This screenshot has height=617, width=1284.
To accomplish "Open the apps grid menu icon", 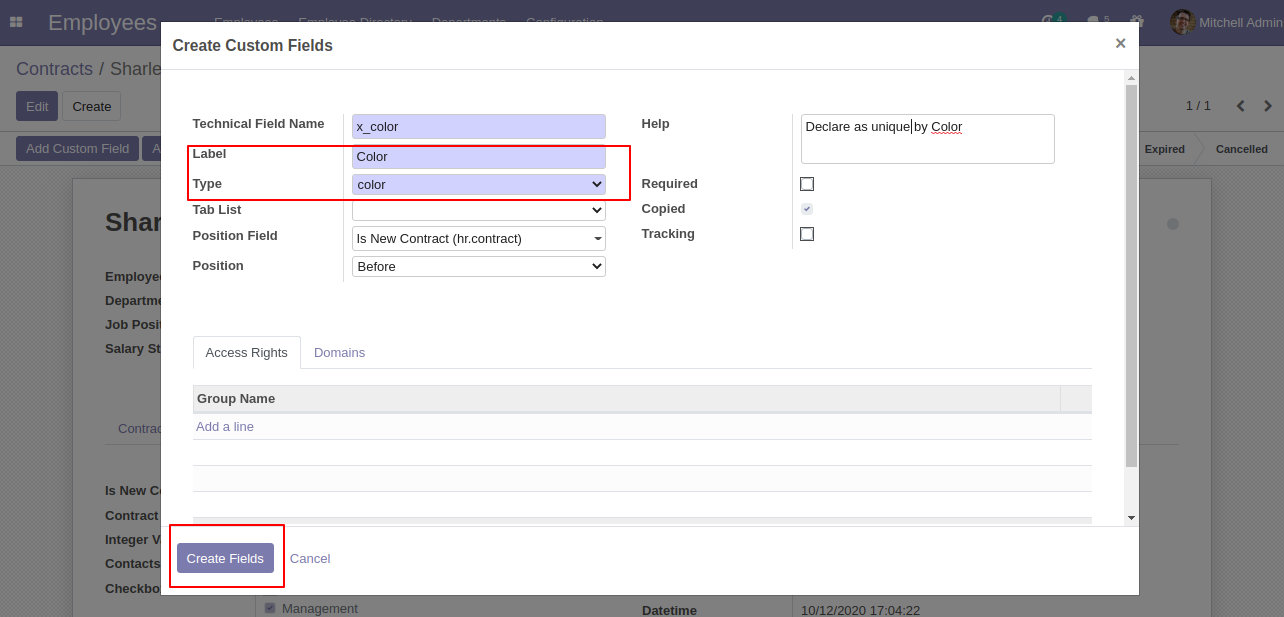I will [16, 22].
